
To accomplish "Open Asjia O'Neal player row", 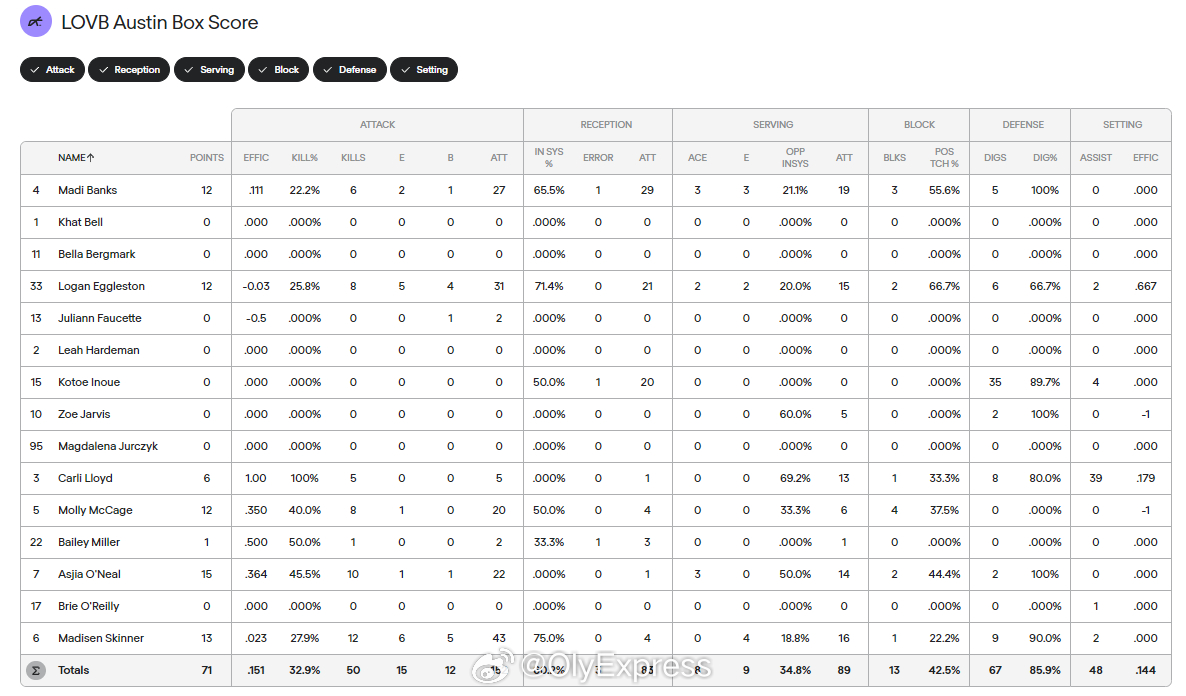I will 595,574.
